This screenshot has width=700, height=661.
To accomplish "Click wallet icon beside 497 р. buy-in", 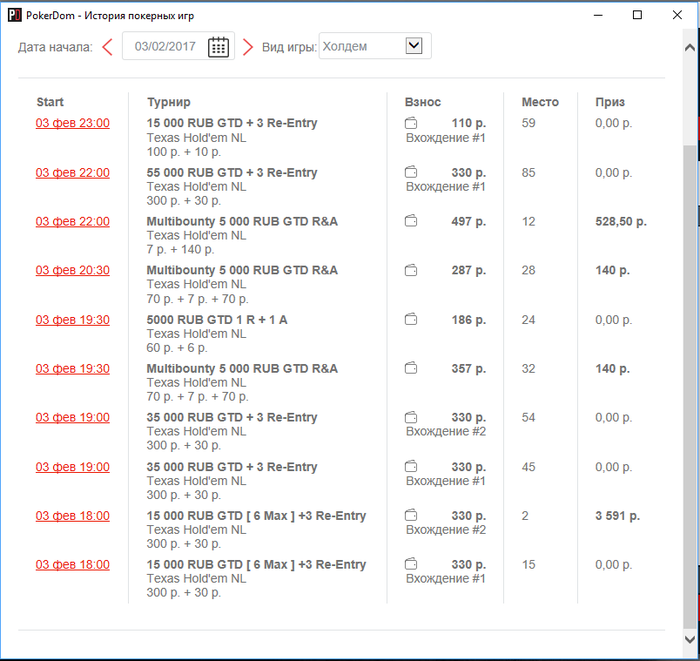I will (x=411, y=221).
